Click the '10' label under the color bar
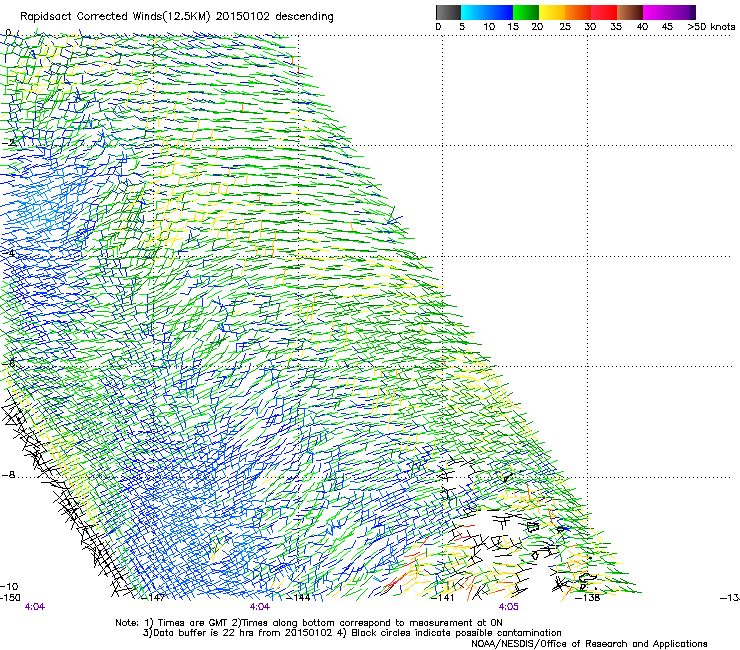Image resolution: width=740 pixels, height=650 pixels. click(x=489, y=27)
